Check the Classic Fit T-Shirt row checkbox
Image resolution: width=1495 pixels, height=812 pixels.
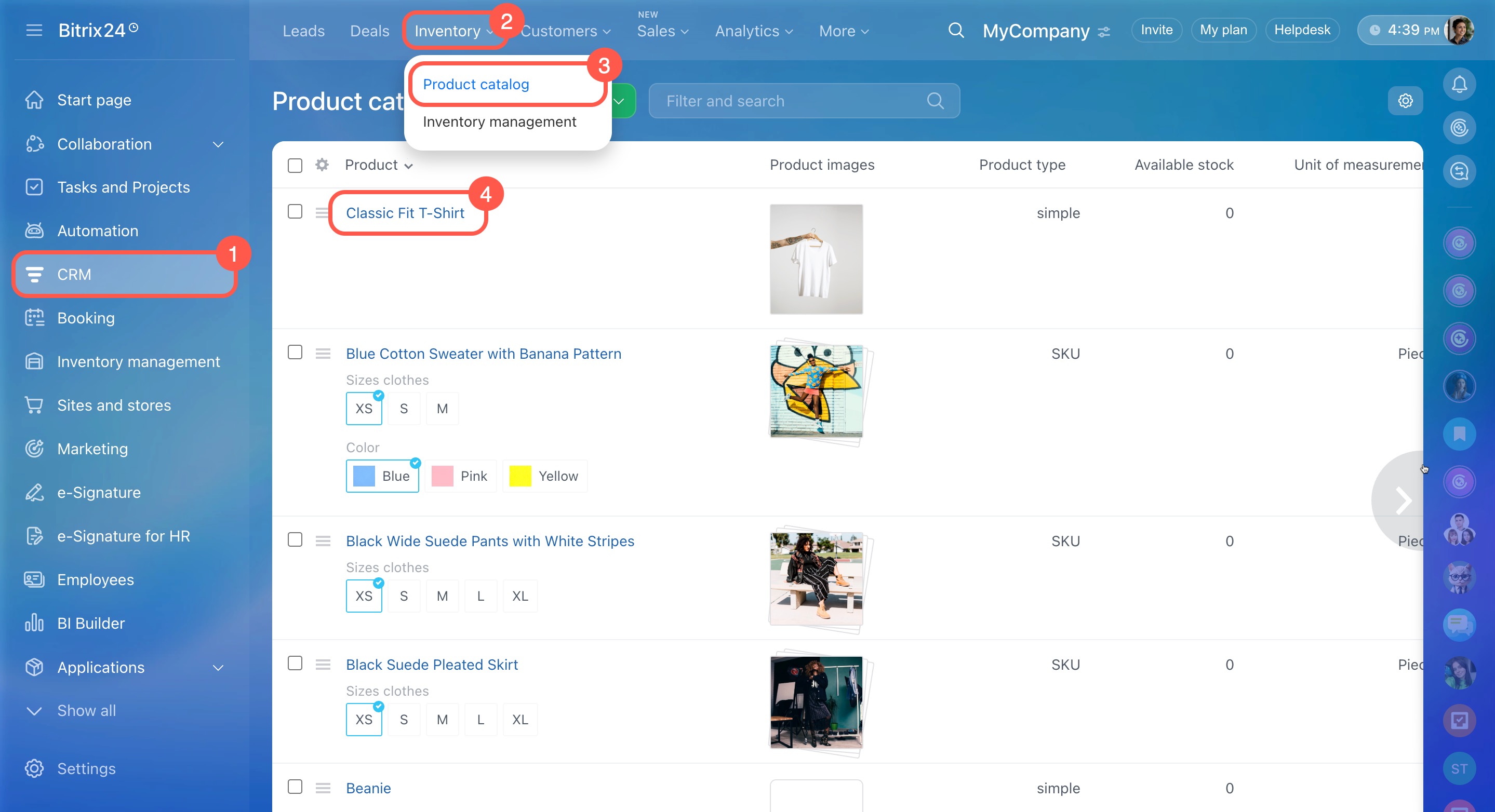(x=295, y=212)
